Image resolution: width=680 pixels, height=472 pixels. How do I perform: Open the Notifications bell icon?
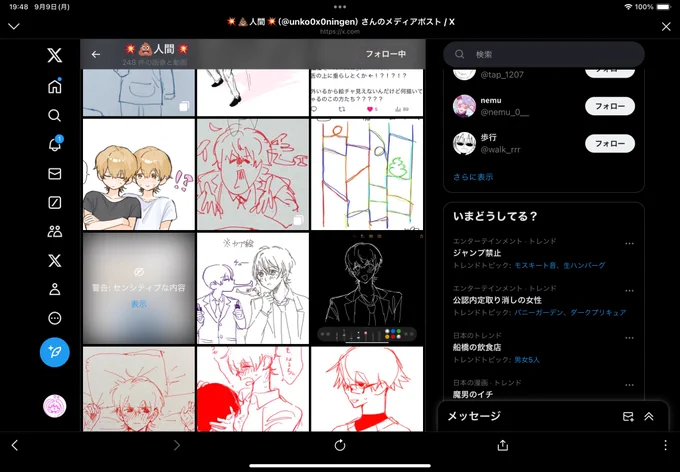click(55, 144)
